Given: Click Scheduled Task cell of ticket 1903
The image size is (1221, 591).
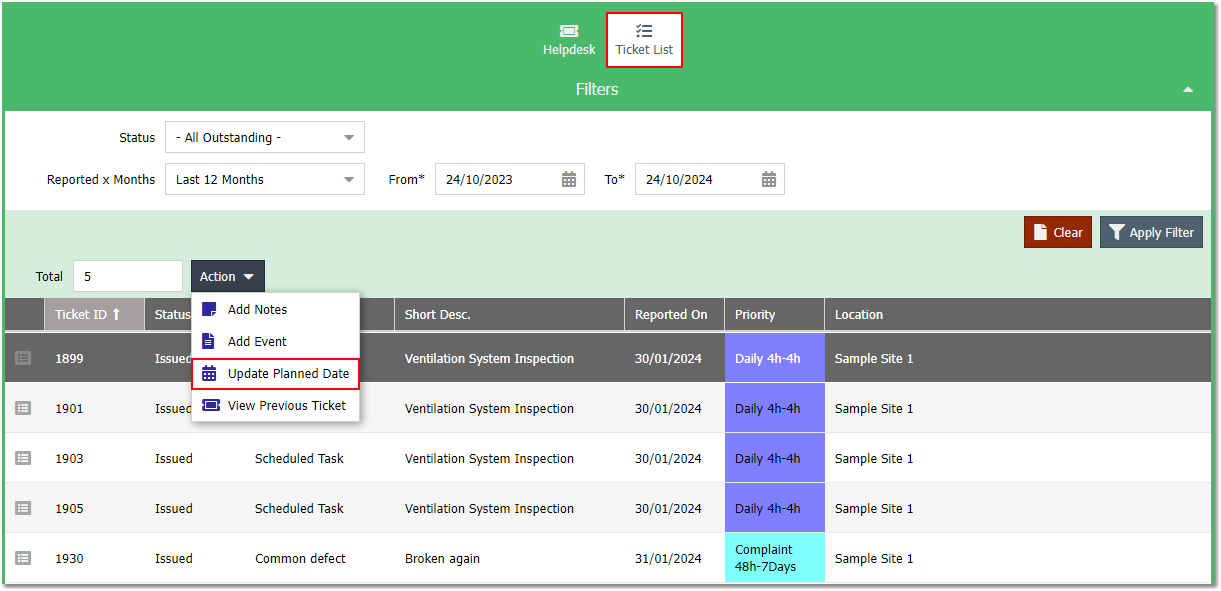Looking at the screenshot, I should (x=299, y=458).
